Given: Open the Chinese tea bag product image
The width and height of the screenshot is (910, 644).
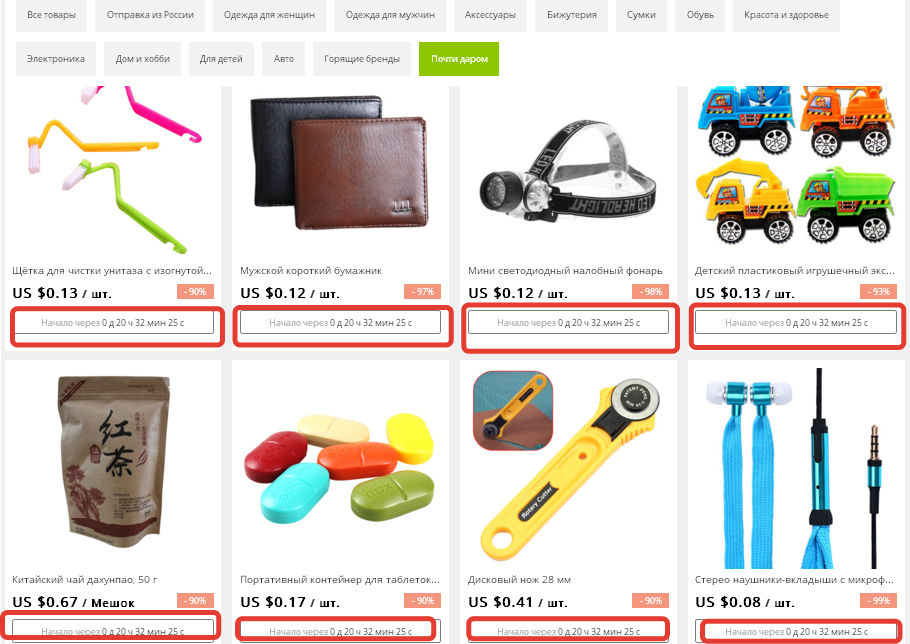Looking at the screenshot, I should click(x=114, y=462).
